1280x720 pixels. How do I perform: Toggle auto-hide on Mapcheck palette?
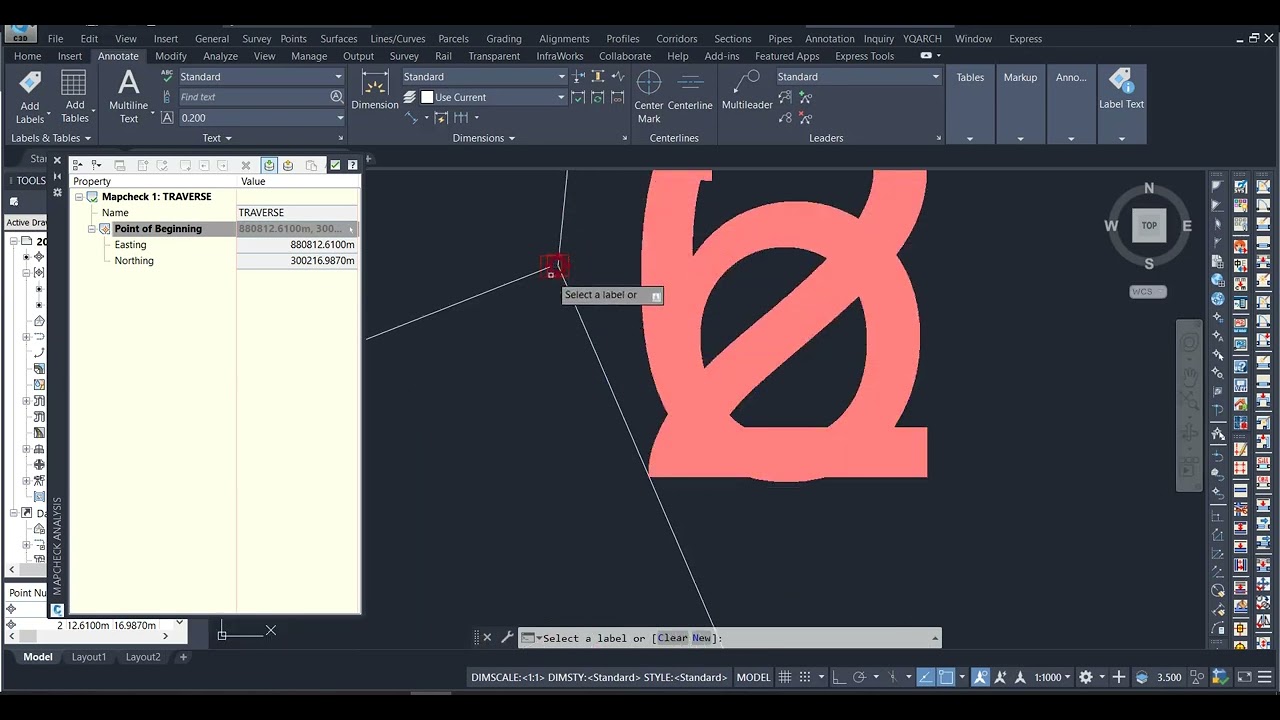(x=57, y=176)
